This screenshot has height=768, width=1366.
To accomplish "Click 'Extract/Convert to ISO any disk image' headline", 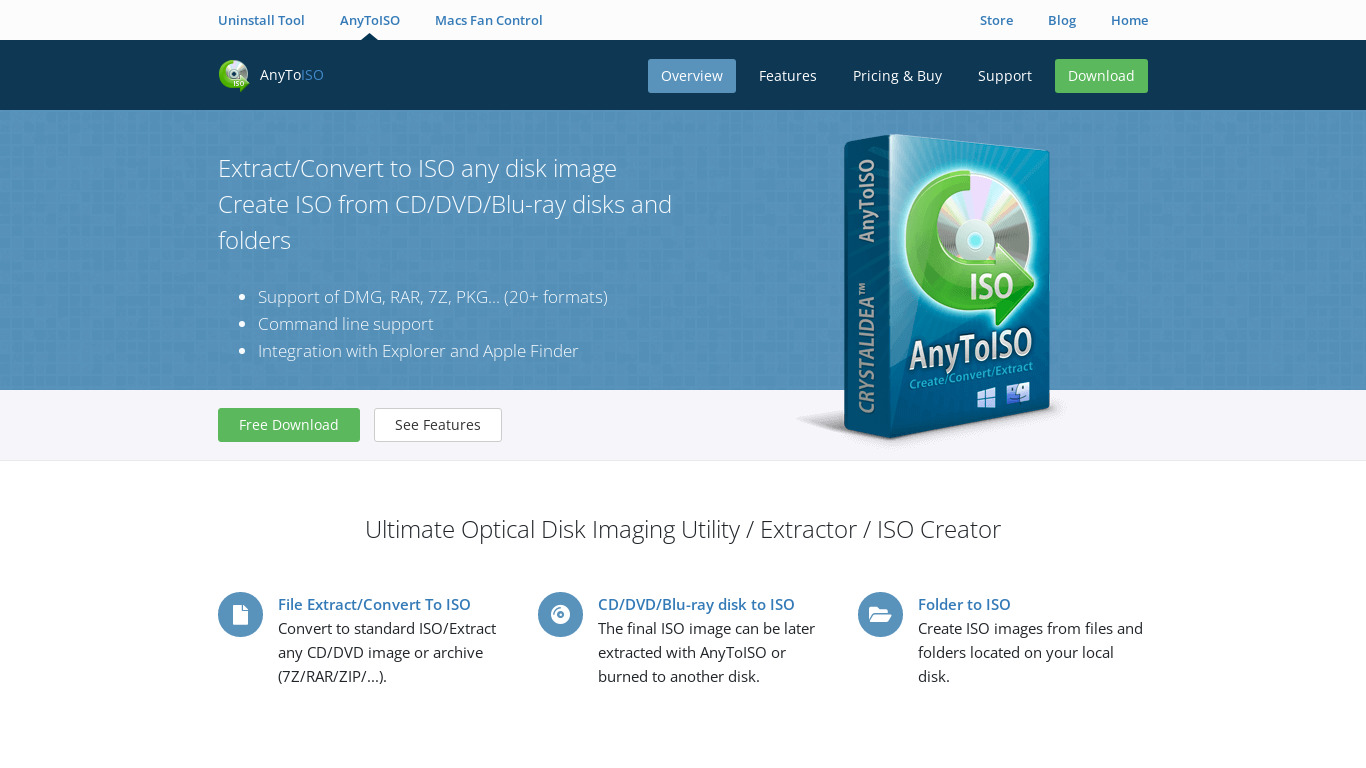I will click(417, 168).
